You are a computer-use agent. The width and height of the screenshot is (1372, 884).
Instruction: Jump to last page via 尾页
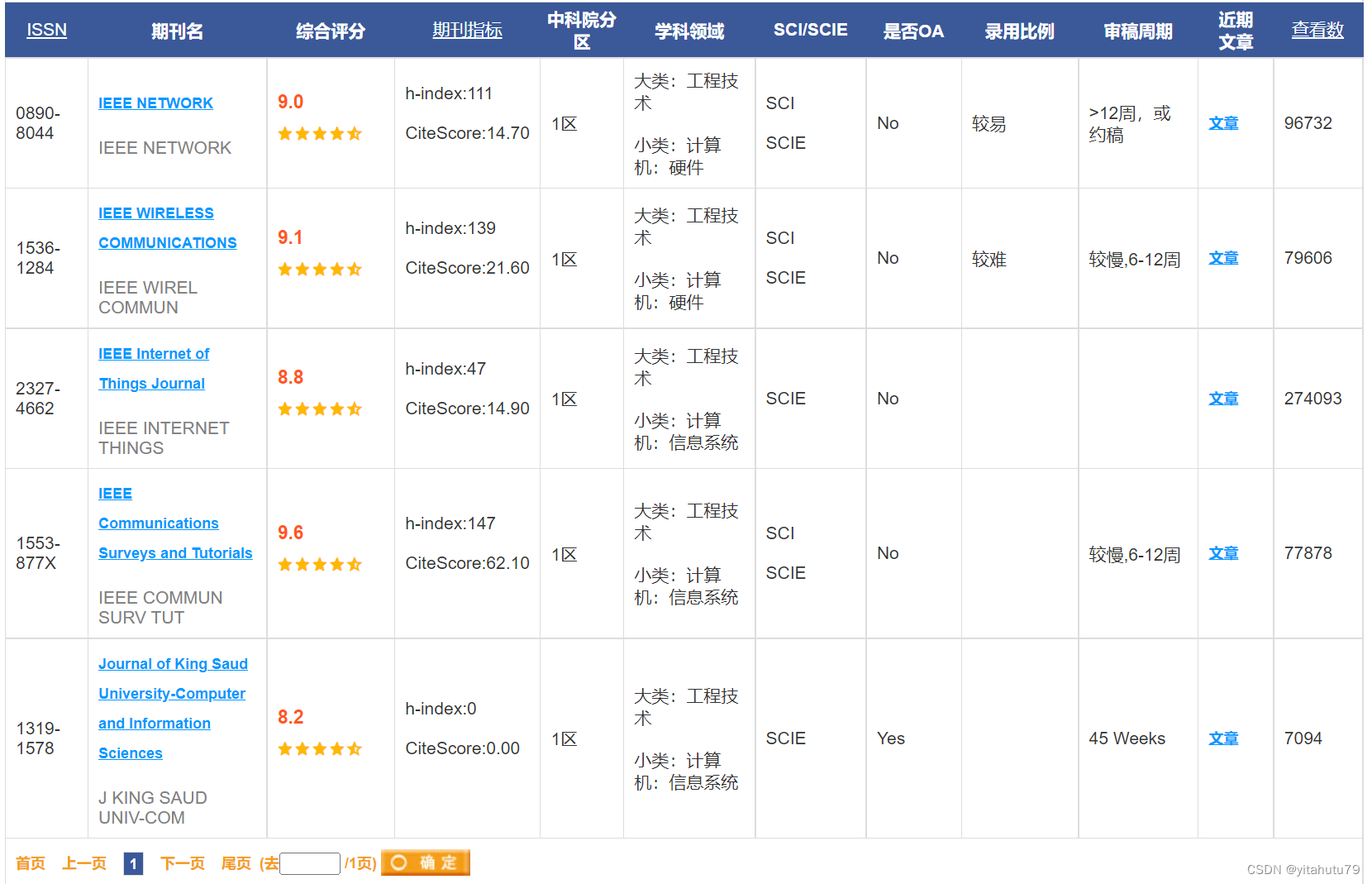[236, 863]
